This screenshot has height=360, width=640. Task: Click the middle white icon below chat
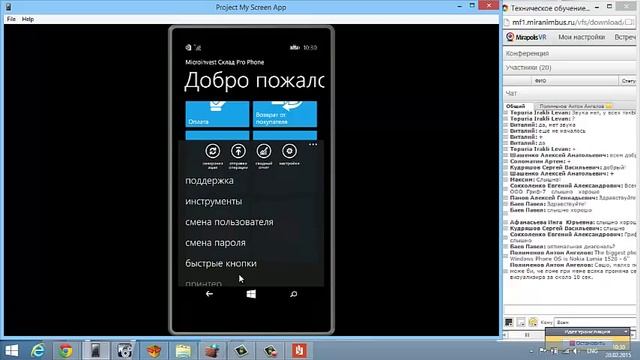point(521,322)
